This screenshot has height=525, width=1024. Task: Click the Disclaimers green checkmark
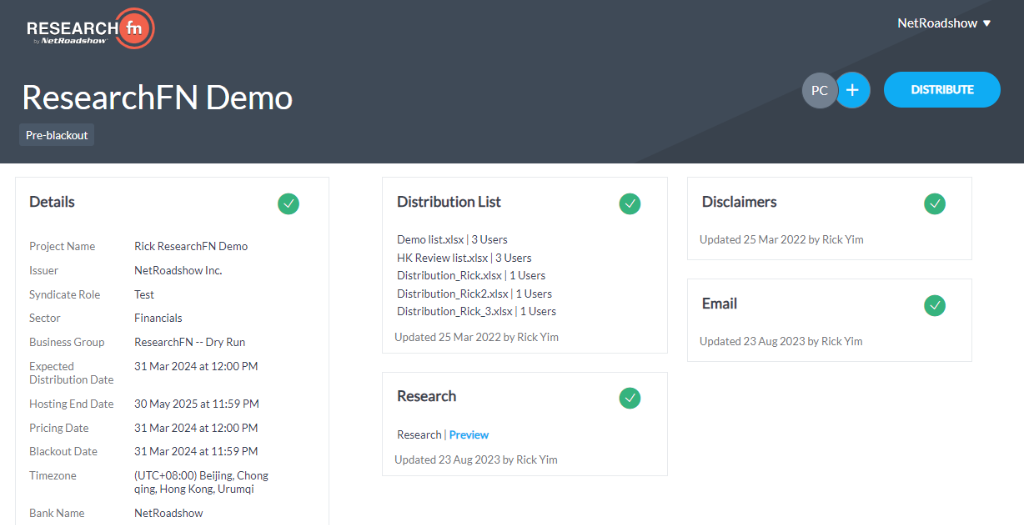tap(935, 204)
